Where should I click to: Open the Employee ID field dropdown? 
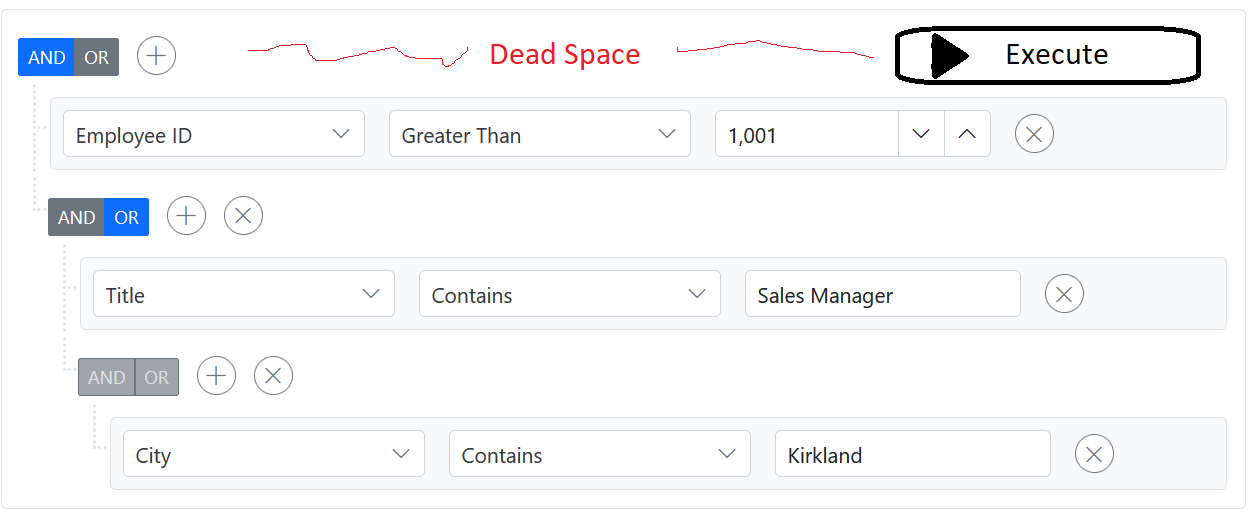click(x=213, y=134)
